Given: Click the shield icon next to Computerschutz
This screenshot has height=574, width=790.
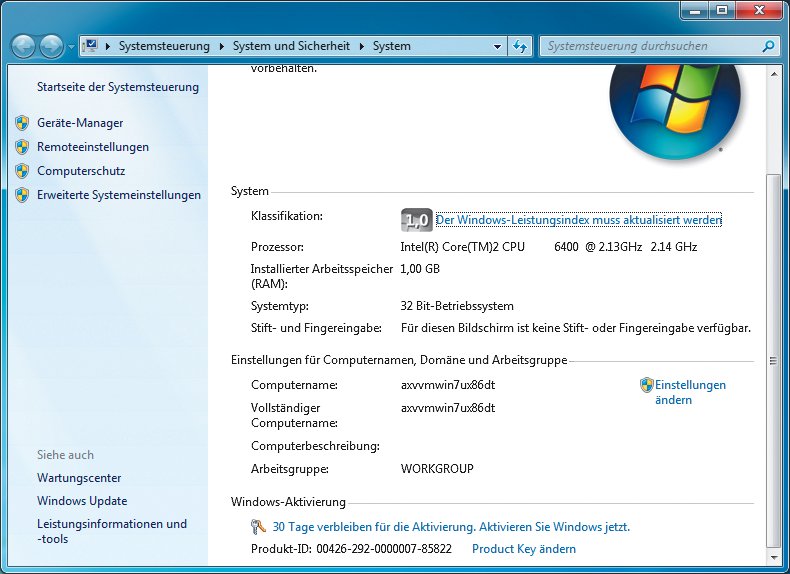Looking at the screenshot, I should [x=22, y=171].
